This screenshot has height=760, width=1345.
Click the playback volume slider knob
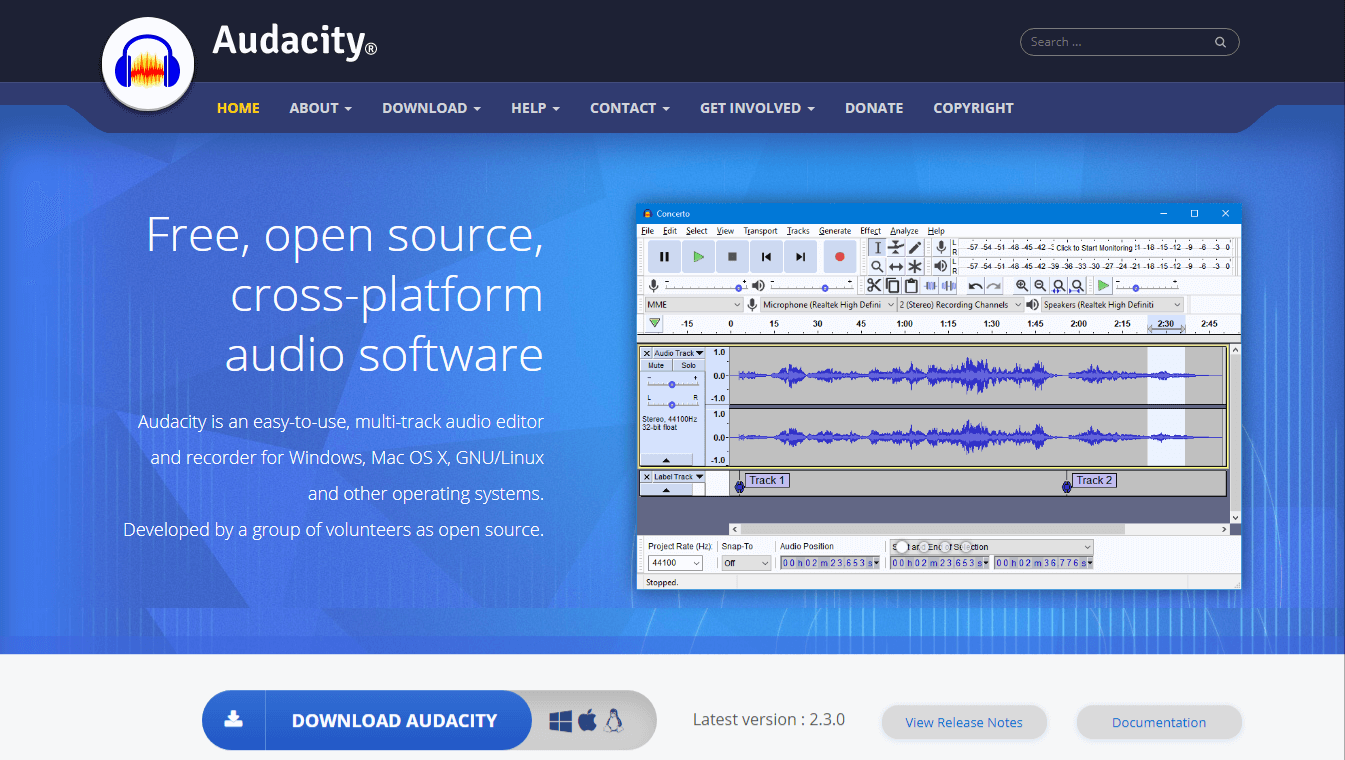[825, 289]
